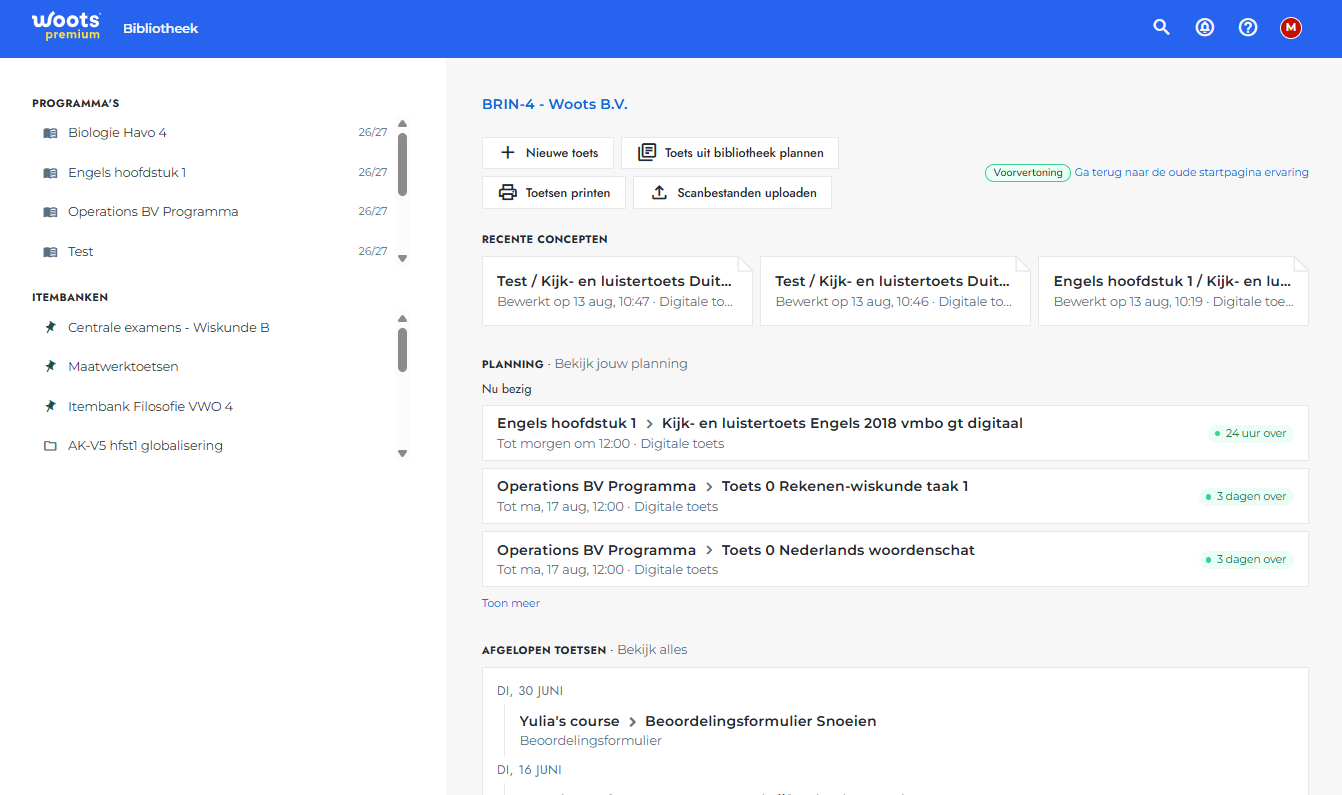
Task: Click the chevron in the Kijk- en luistertoets Engels row
Action: point(649,424)
